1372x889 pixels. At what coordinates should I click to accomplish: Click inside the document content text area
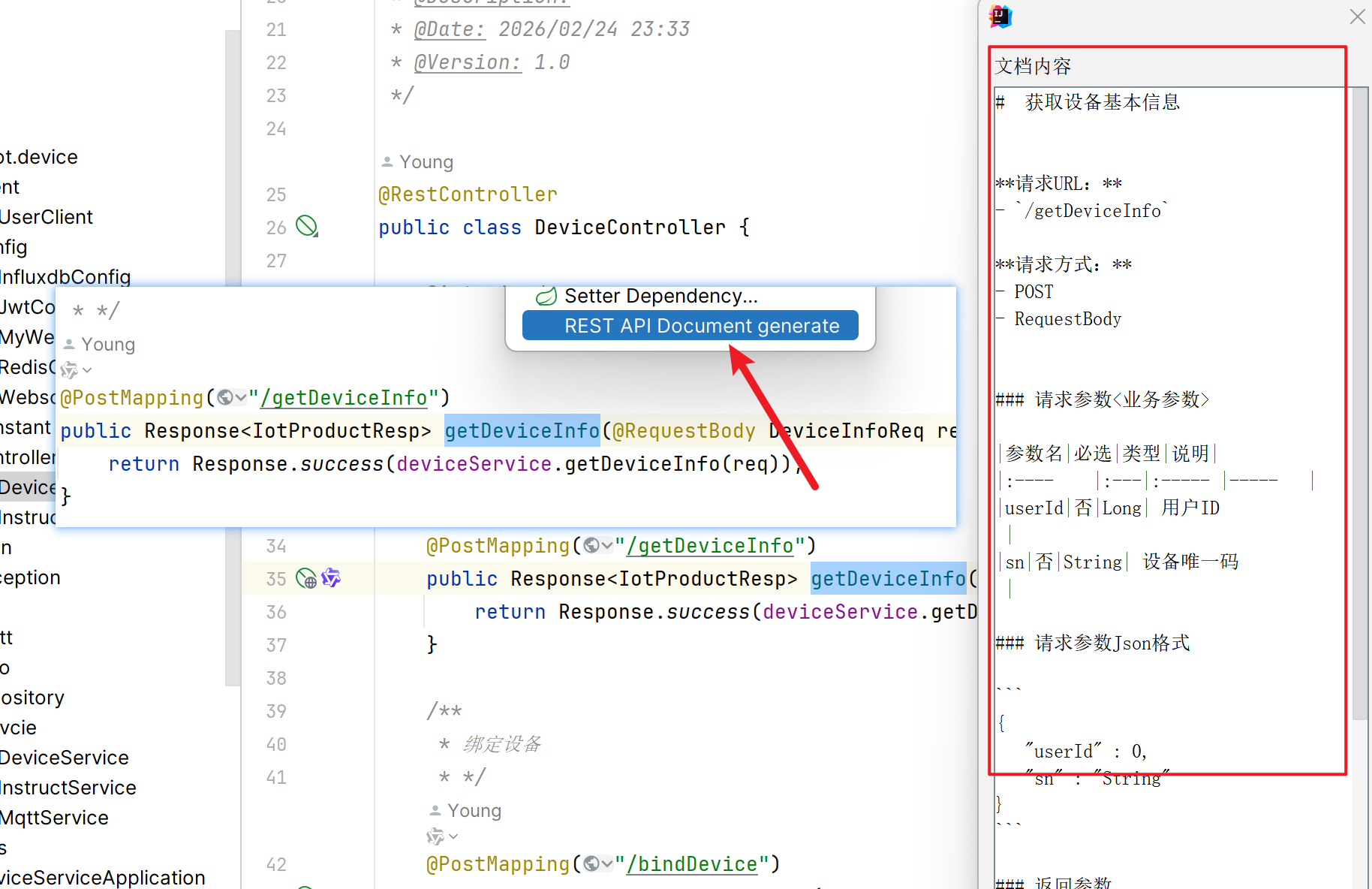[1173, 488]
